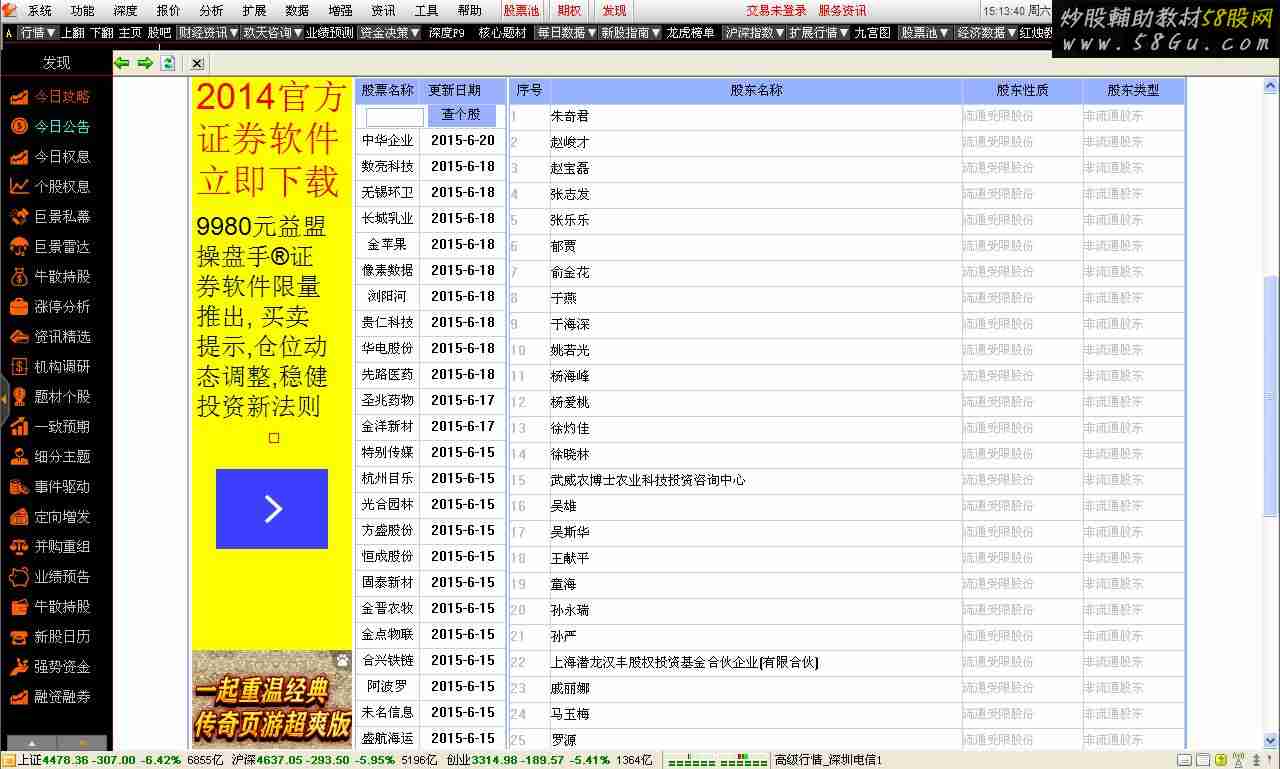Collapse the left sidebar with the side handle
Screen dimensions: 1280x769
pos(4,398)
